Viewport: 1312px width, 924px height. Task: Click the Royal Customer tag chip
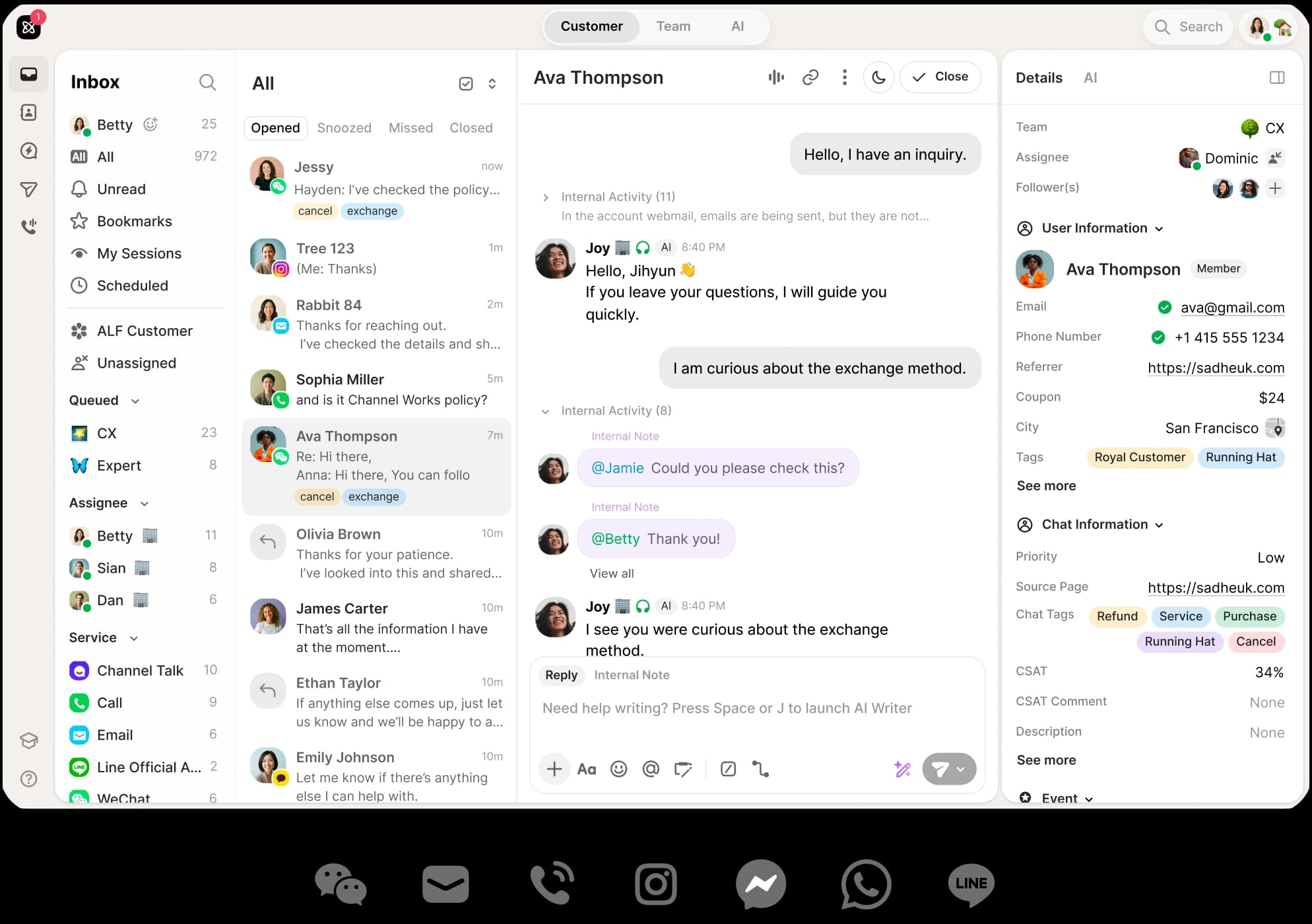1139,457
